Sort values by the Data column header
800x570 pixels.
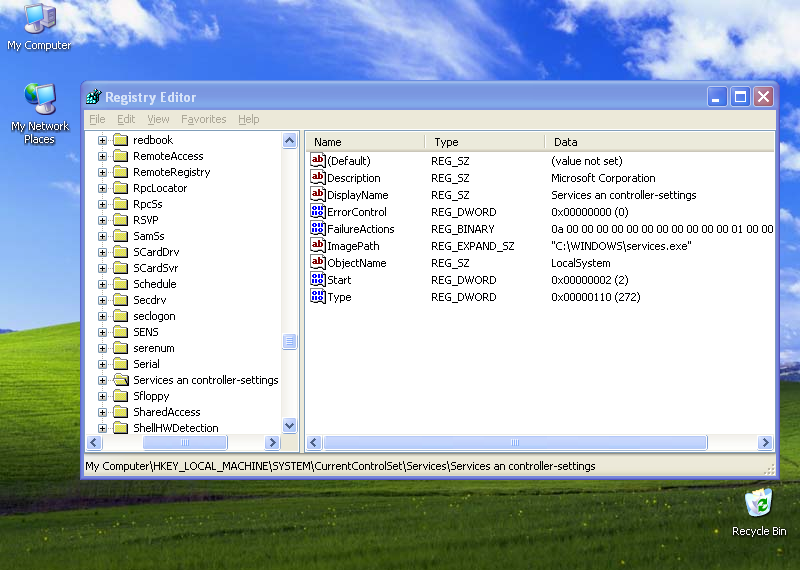click(660, 142)
